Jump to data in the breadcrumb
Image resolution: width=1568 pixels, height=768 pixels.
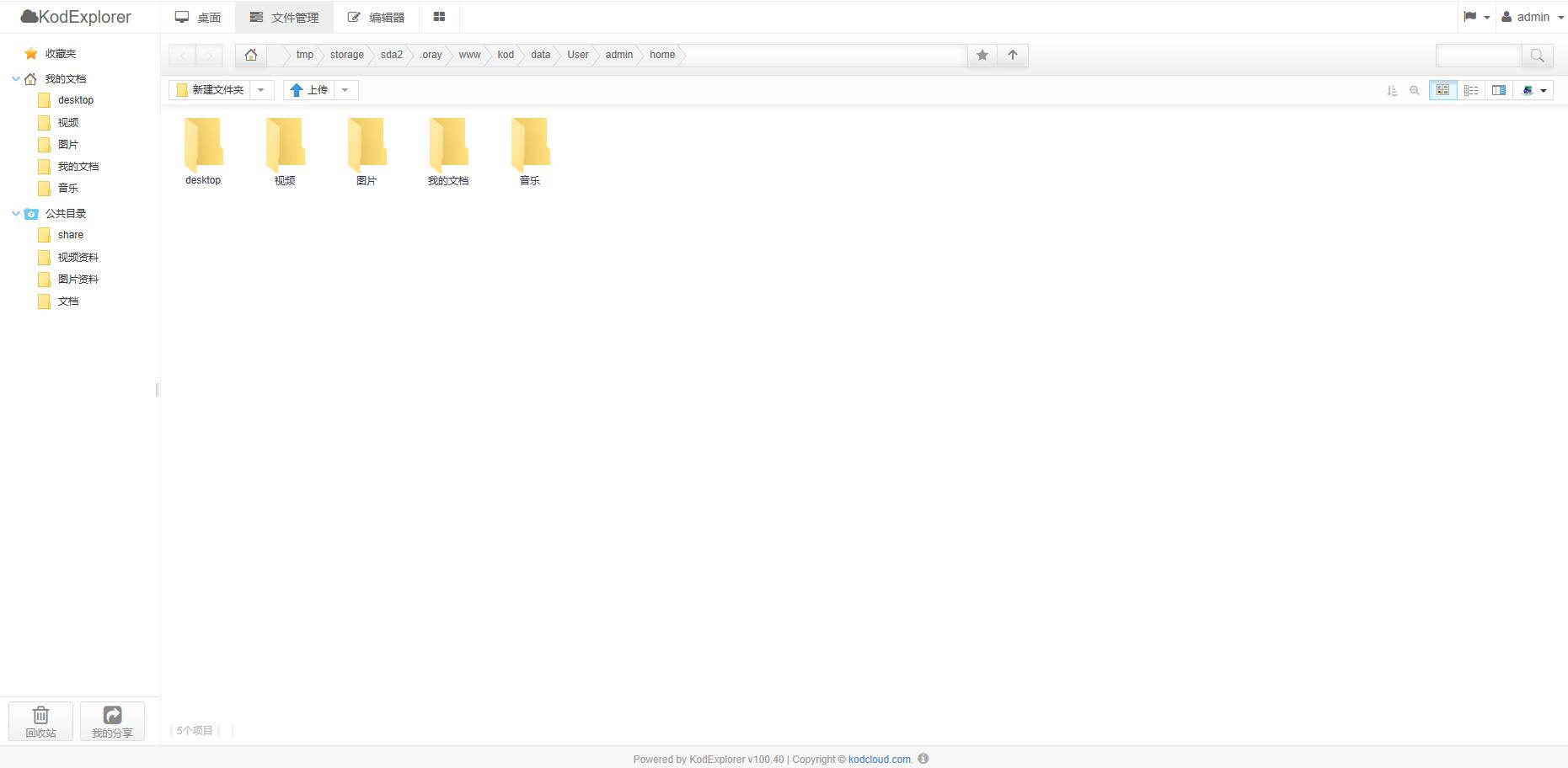tap(541, 55)
